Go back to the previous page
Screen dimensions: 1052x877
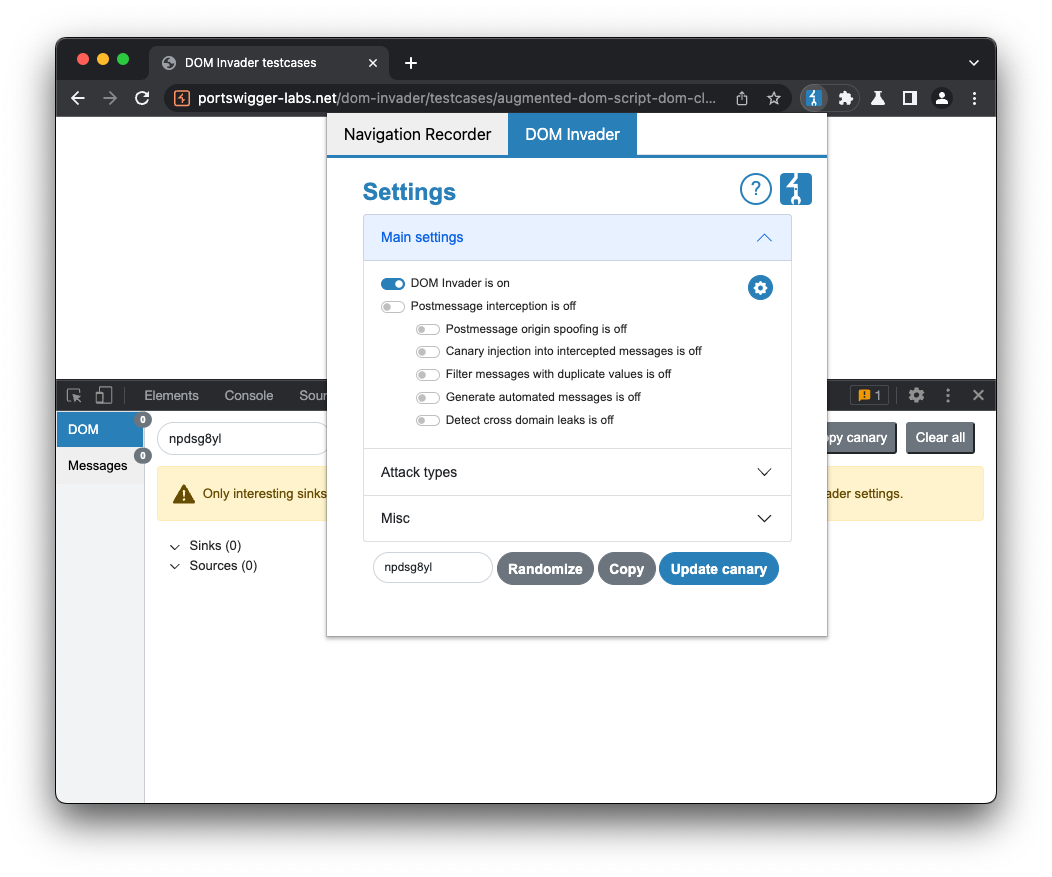click(78, 99)
